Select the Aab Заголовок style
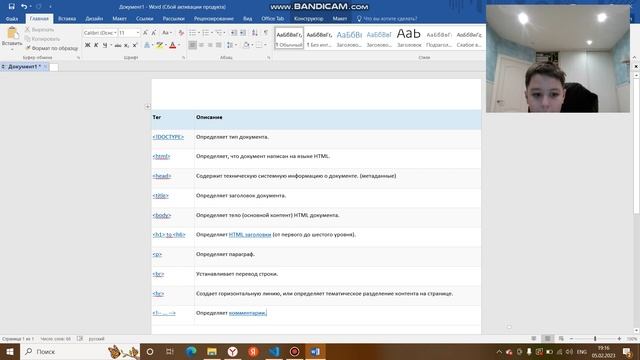640x360 pixels. click(x=409, y=38)
